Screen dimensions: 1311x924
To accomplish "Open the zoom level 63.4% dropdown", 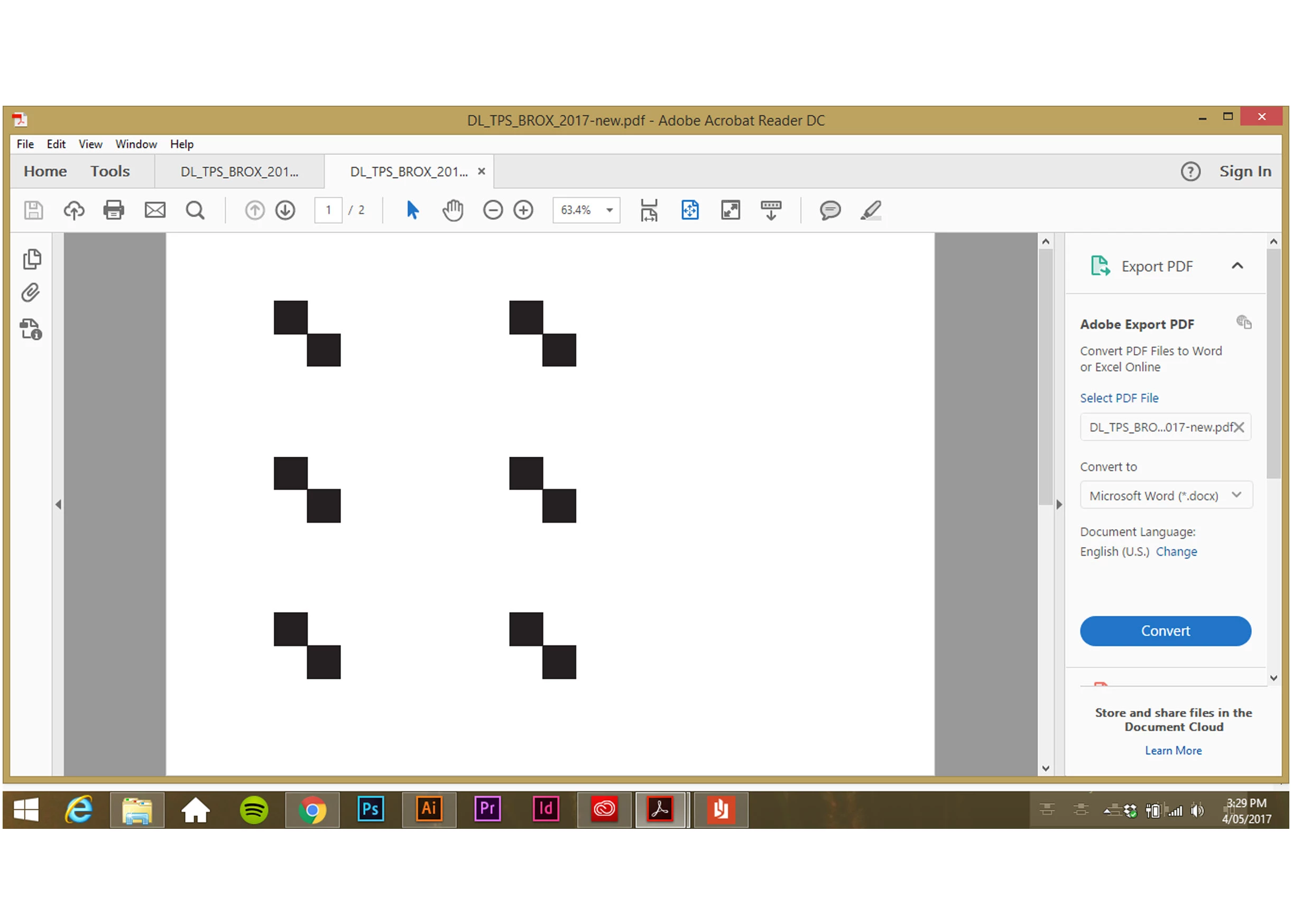I will 610,210.
